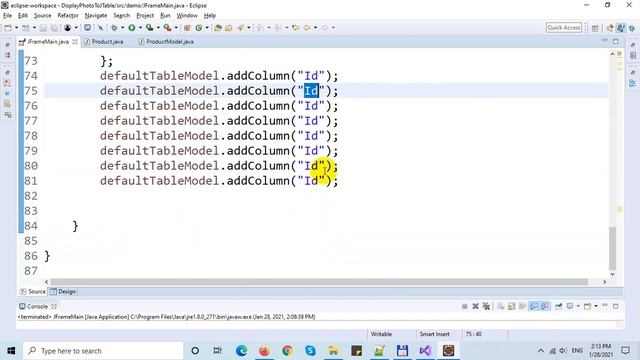This screenshot has height=360, width=640.
Task: Click the Type here to search box
Action: [103, 351]
